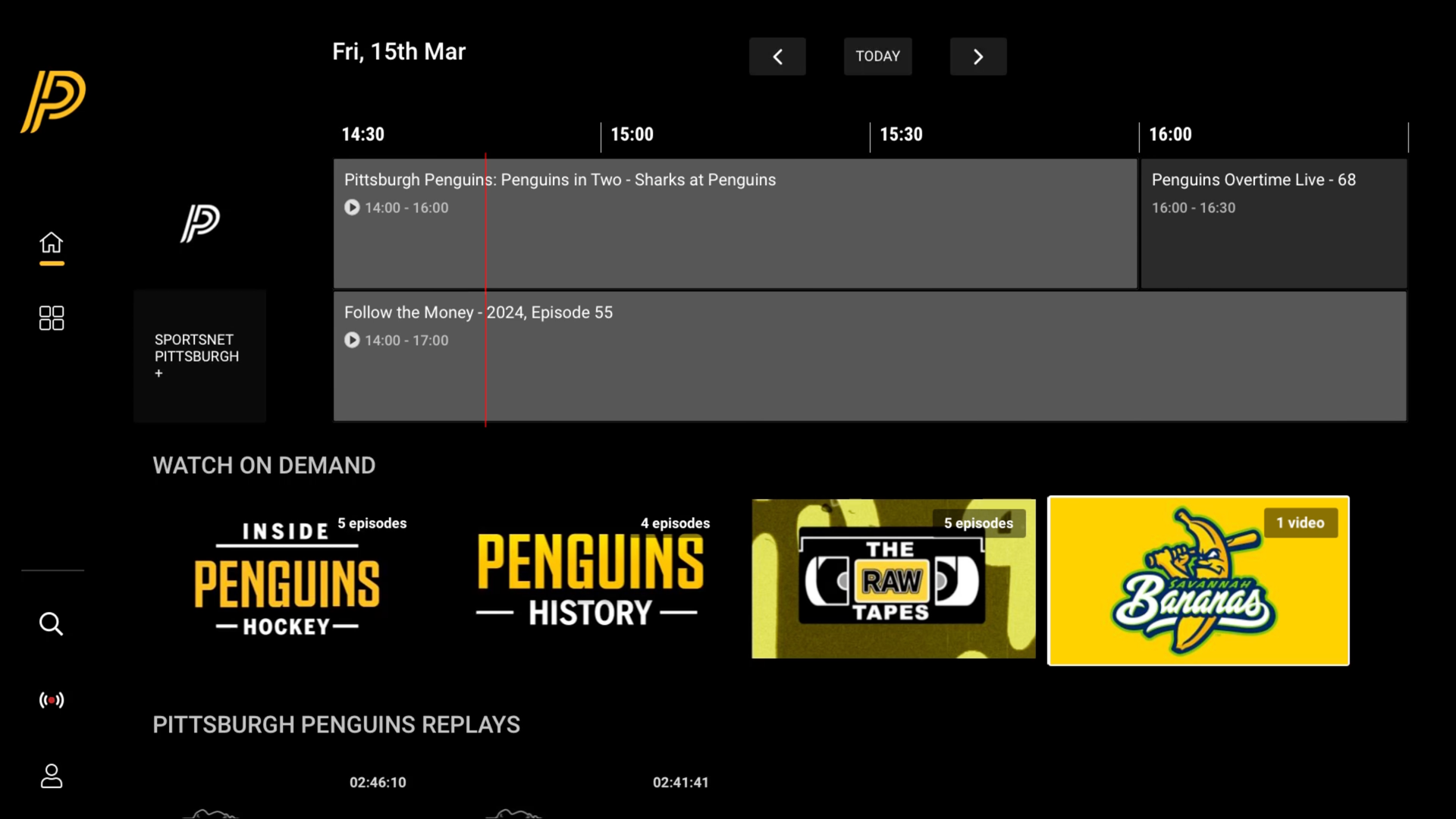The width and height of the screenshot is (1456, 819).
Task: Open Inside Penguins Hockey series
Action: 287,579
